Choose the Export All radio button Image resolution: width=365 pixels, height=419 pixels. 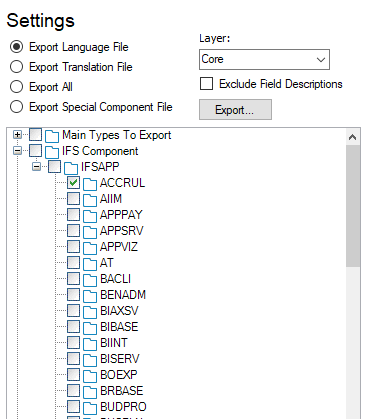[x=16, y=87]
